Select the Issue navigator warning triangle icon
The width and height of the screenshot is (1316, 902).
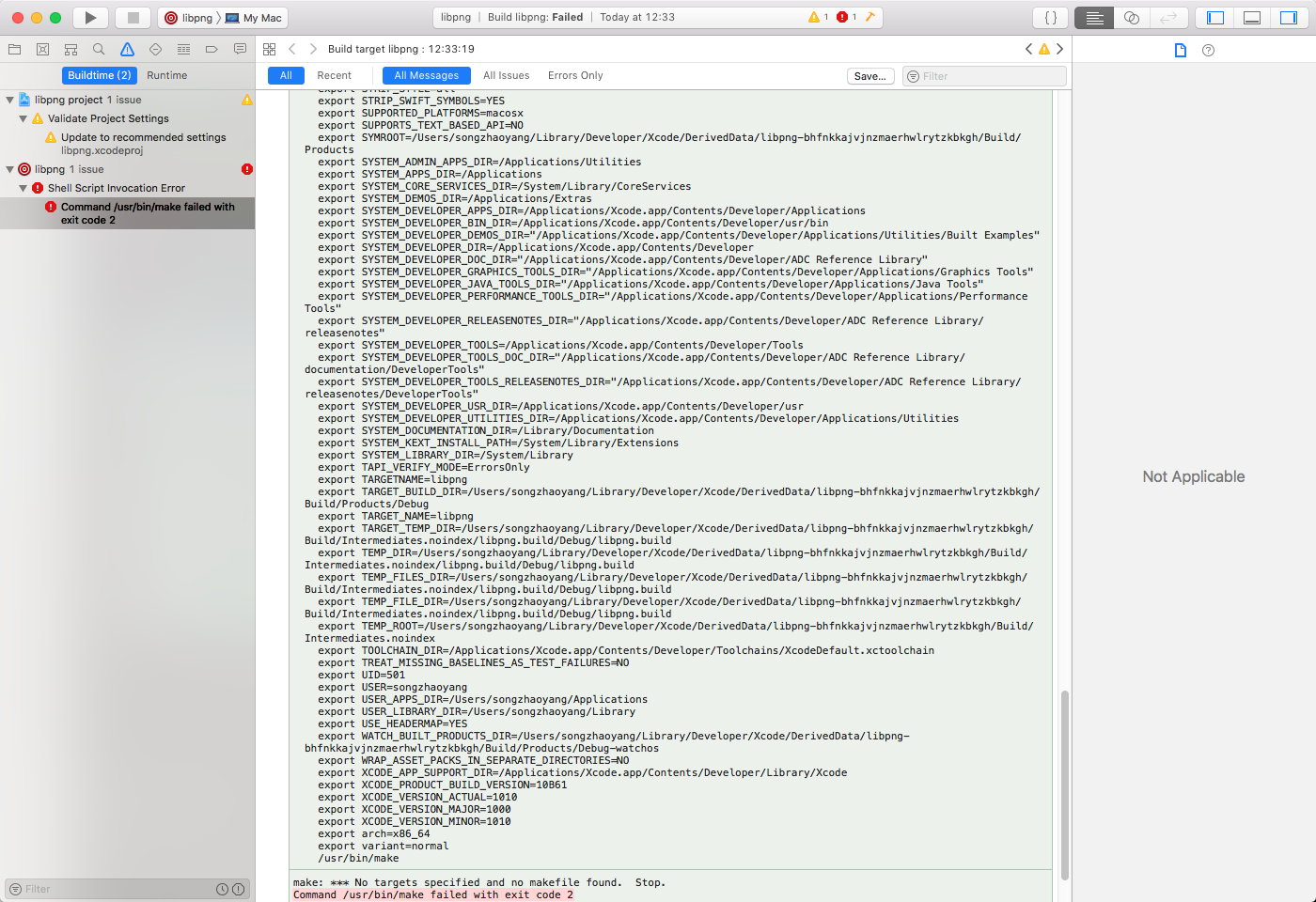click(x=127, y=49)
